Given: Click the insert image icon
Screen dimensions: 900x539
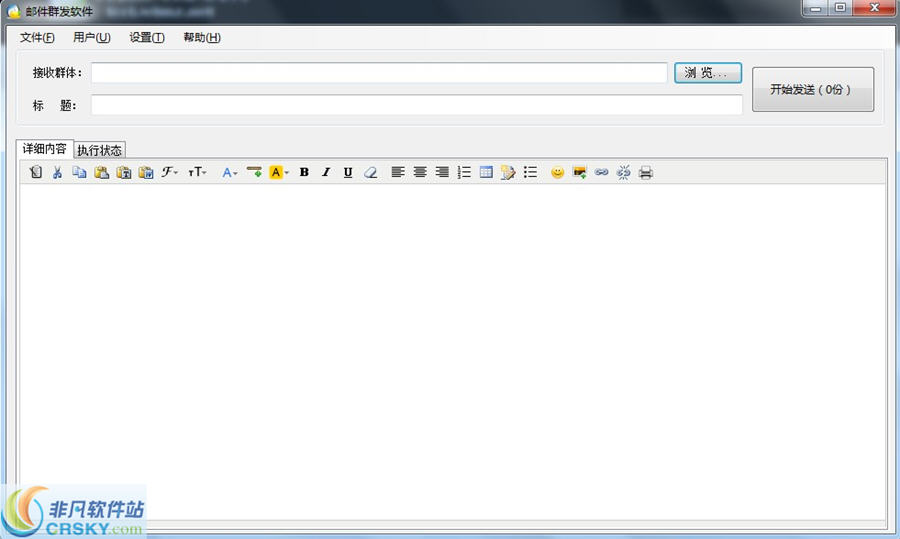Looking at the screenshot, I should click(x=579, y=172).
